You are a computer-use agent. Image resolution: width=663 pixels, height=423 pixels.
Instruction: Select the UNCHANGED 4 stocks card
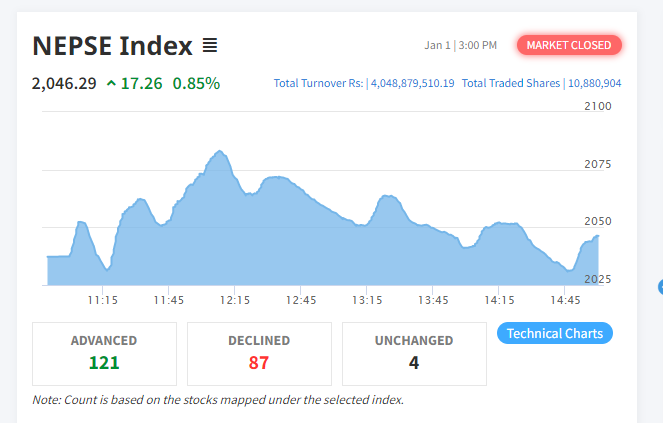pos(414,353)
